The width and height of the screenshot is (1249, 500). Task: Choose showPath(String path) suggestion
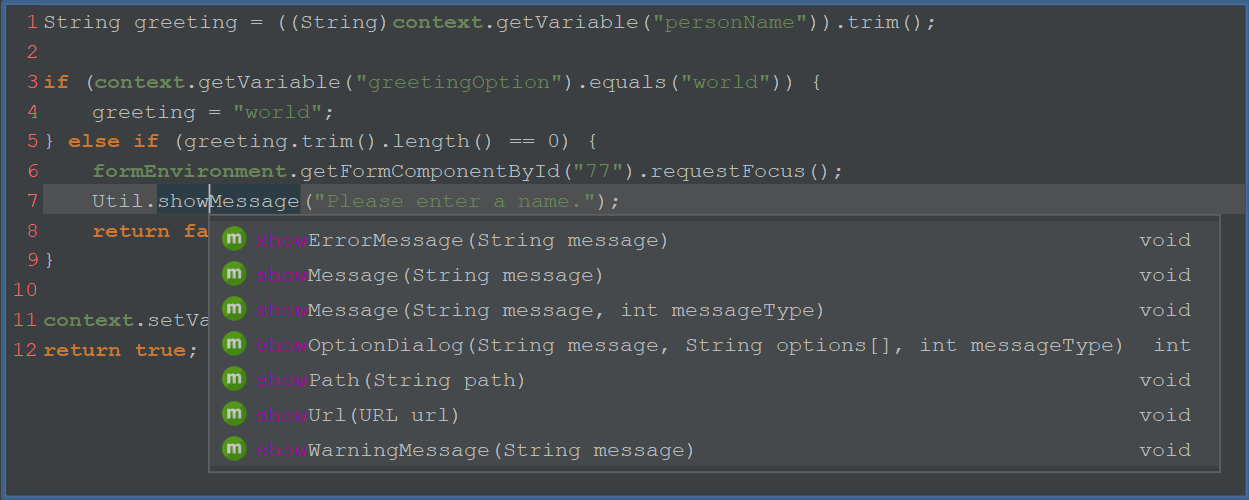tap(714, 380)
